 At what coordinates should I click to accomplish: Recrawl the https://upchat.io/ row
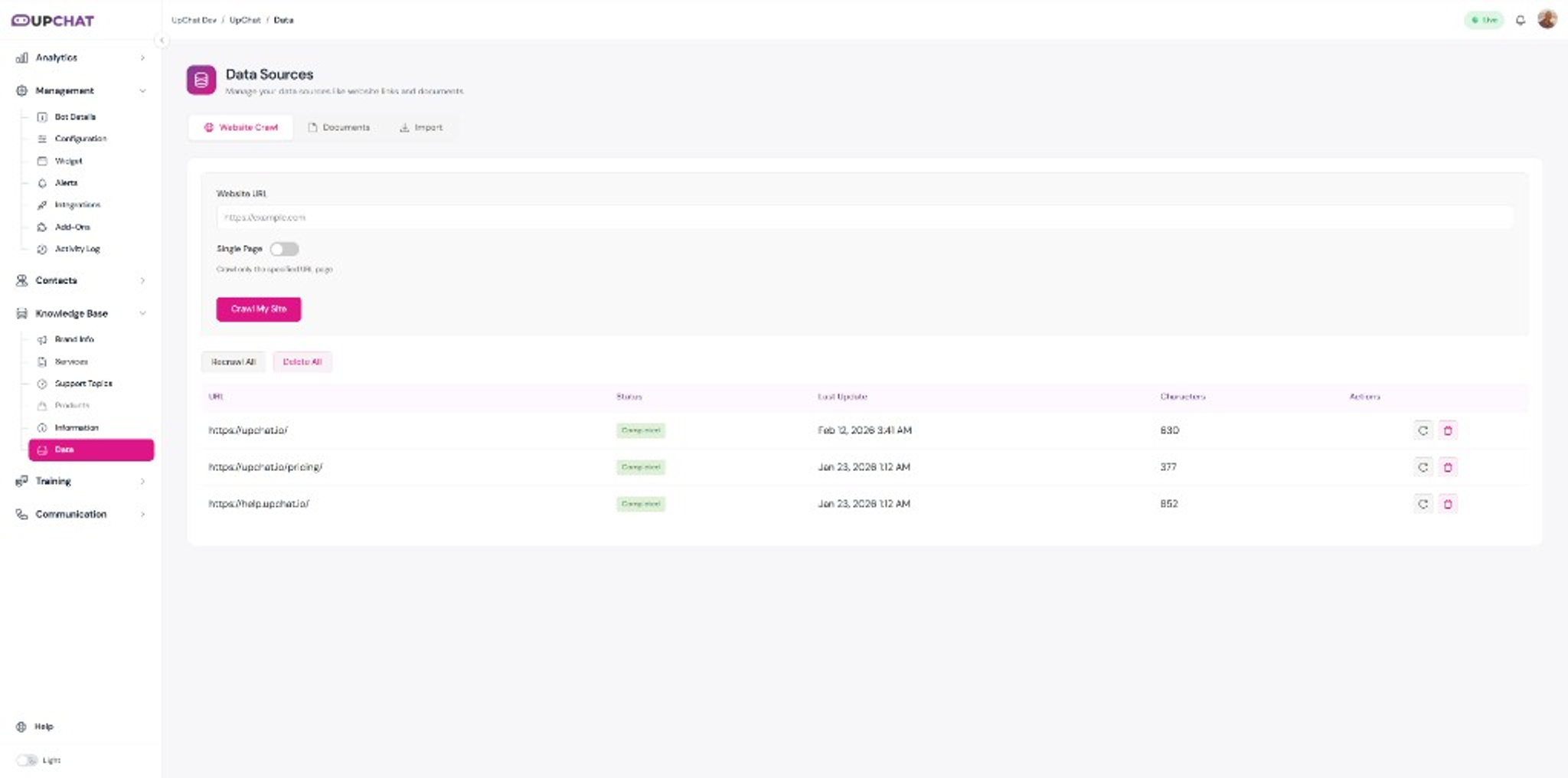click(1423, 430)
